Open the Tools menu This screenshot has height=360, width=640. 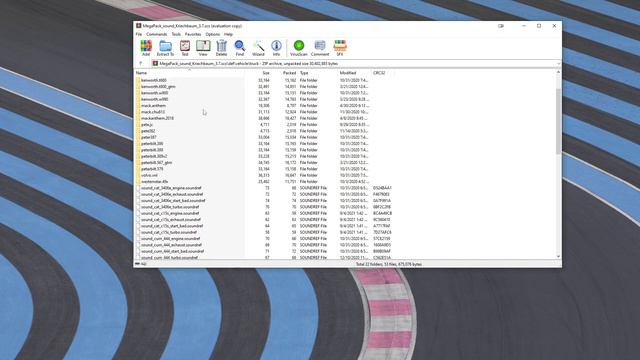tap(176, 34)
